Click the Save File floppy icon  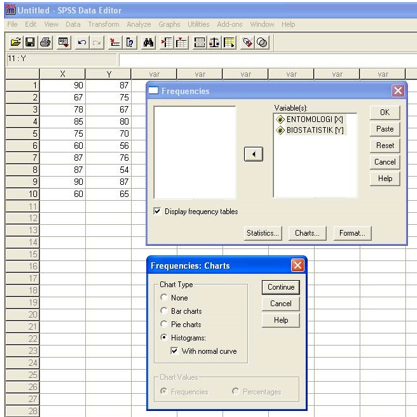[30, 43]
